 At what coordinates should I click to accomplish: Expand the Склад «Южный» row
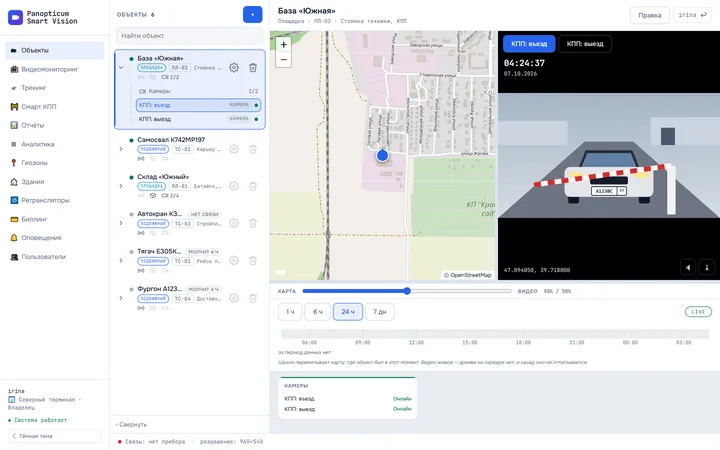pos(121,186)
